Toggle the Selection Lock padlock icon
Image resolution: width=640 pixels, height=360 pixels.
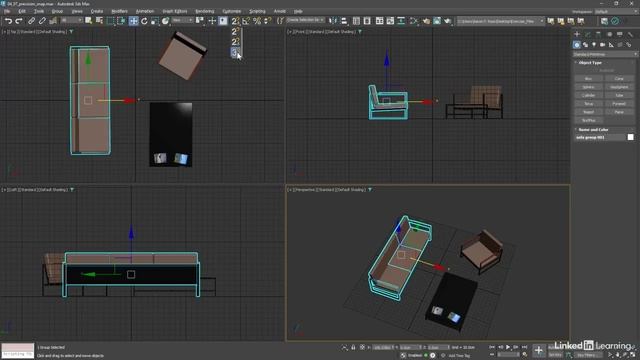(x=353, y=347)
